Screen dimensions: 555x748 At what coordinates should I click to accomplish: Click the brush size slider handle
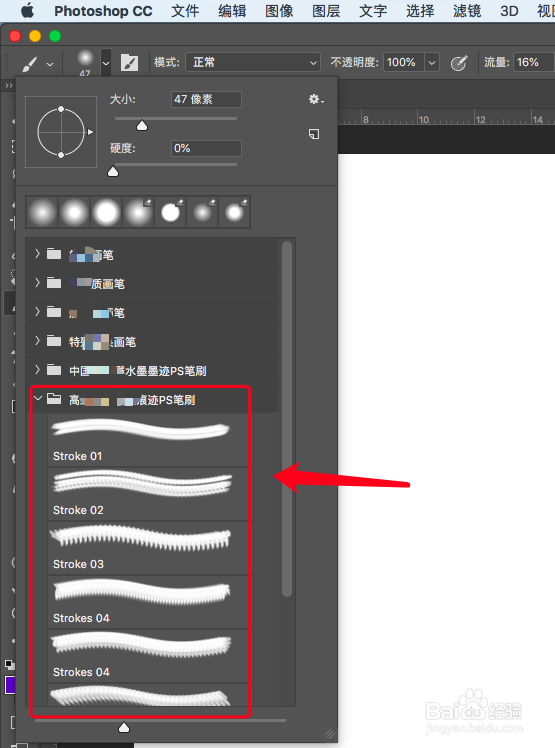pos(142,125)
